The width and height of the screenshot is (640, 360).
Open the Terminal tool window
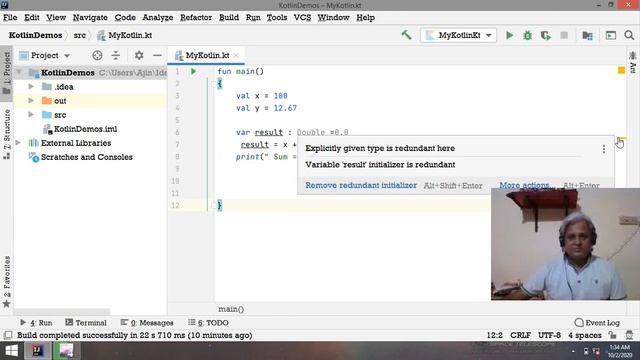pyautogui.click(x=86, y=322)
